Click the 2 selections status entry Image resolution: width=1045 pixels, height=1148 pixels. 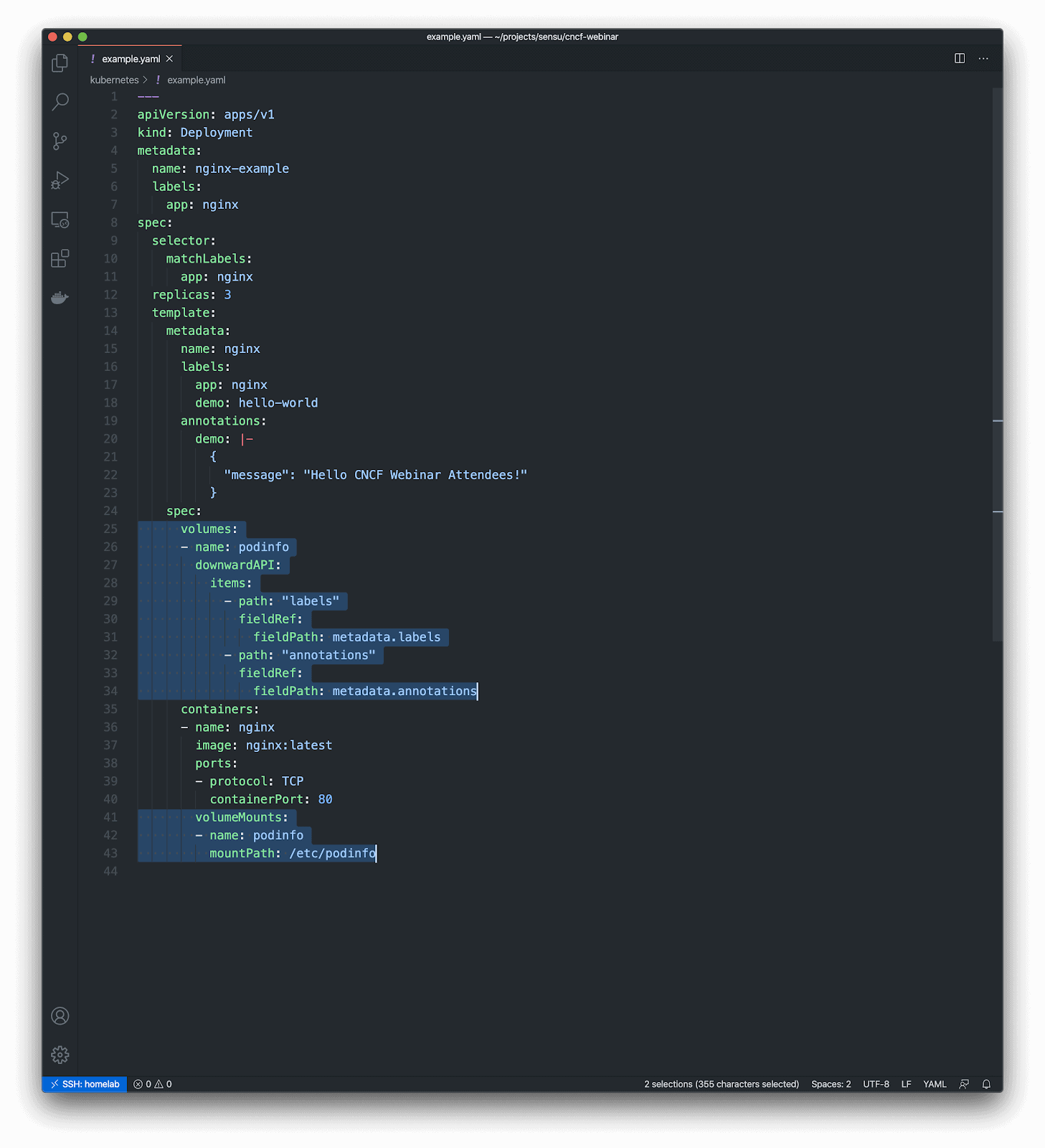pyautogui.click(x=722, y=1084)
